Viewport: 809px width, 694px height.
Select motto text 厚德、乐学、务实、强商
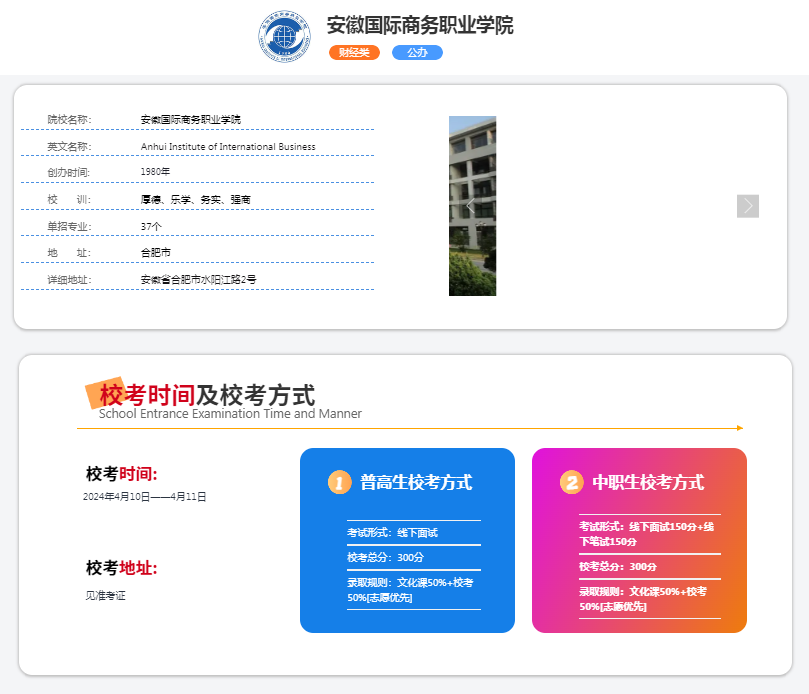(x=196, y=200)
